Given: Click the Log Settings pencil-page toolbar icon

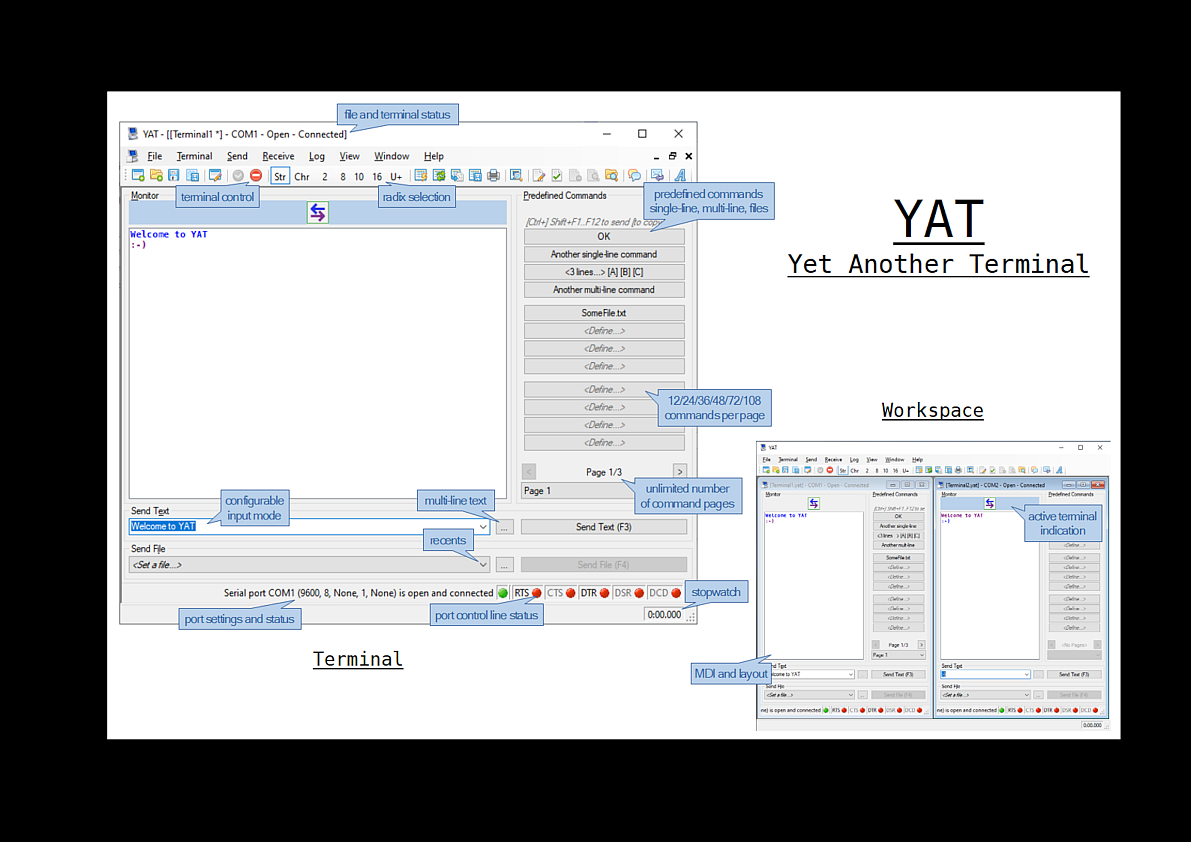Looking at the screenshot, I should 539,176.
